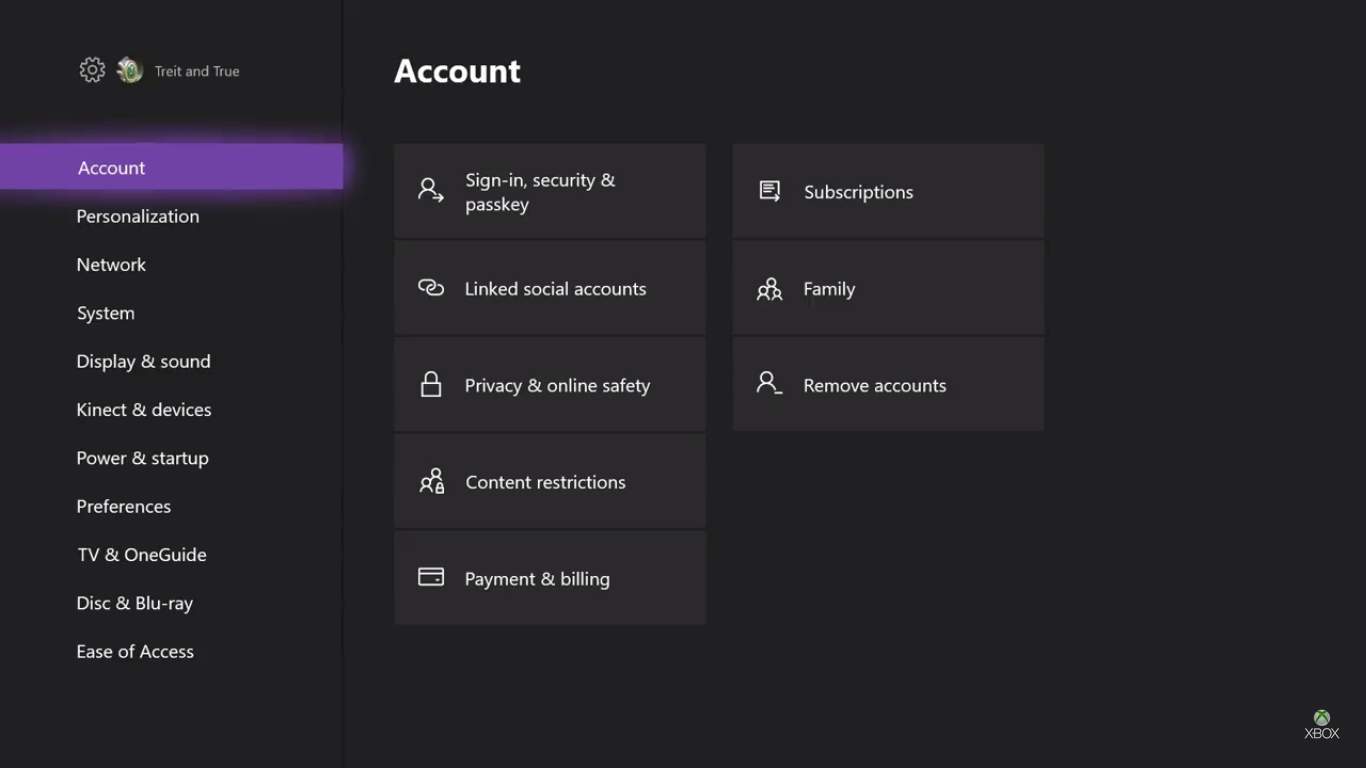The width and height of the screenshot is (1366, 768).
Task: Select Network in the sidebar
Action: tap(111, 265)
